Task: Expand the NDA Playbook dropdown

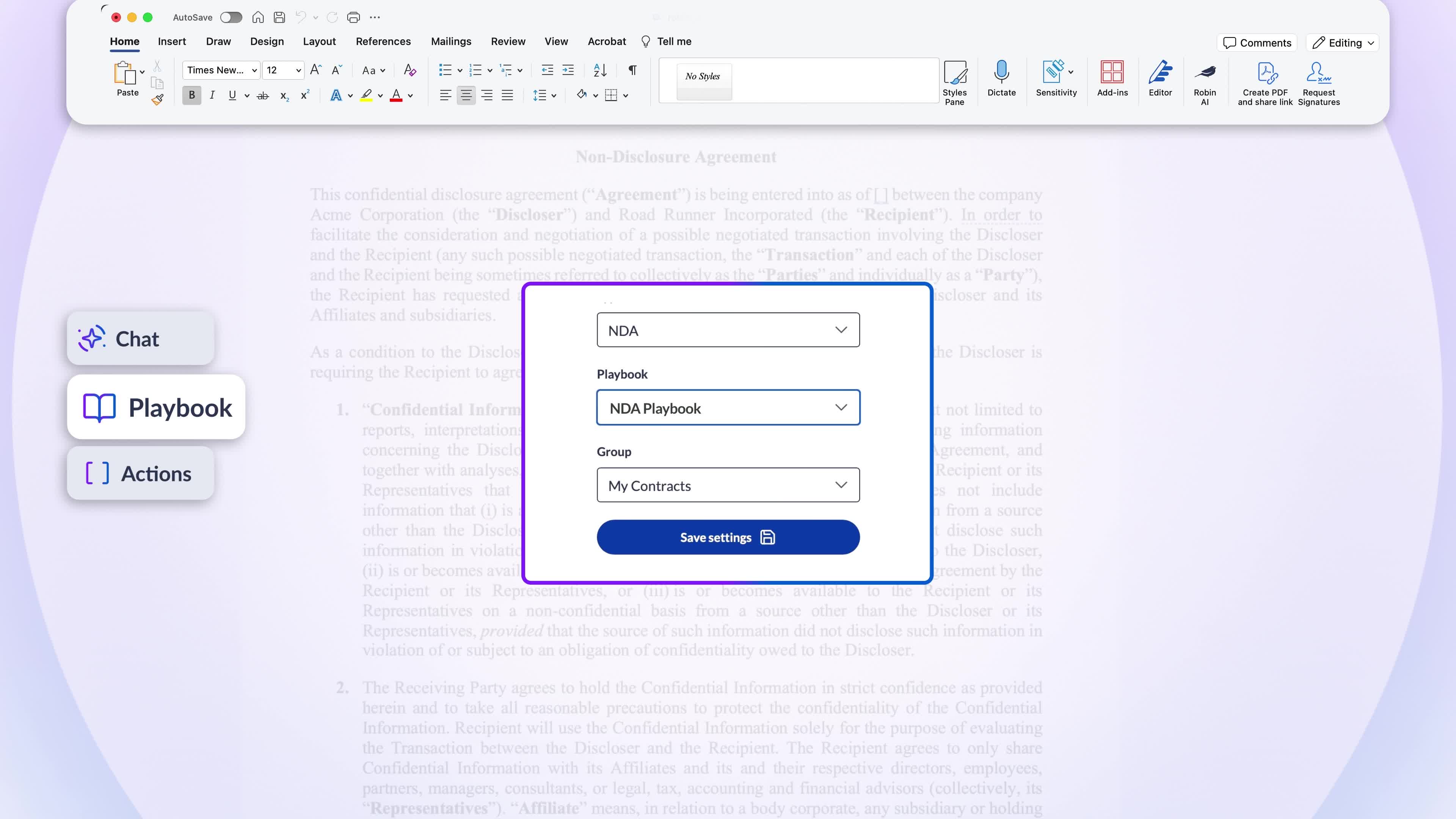Action: coord(728,408)
